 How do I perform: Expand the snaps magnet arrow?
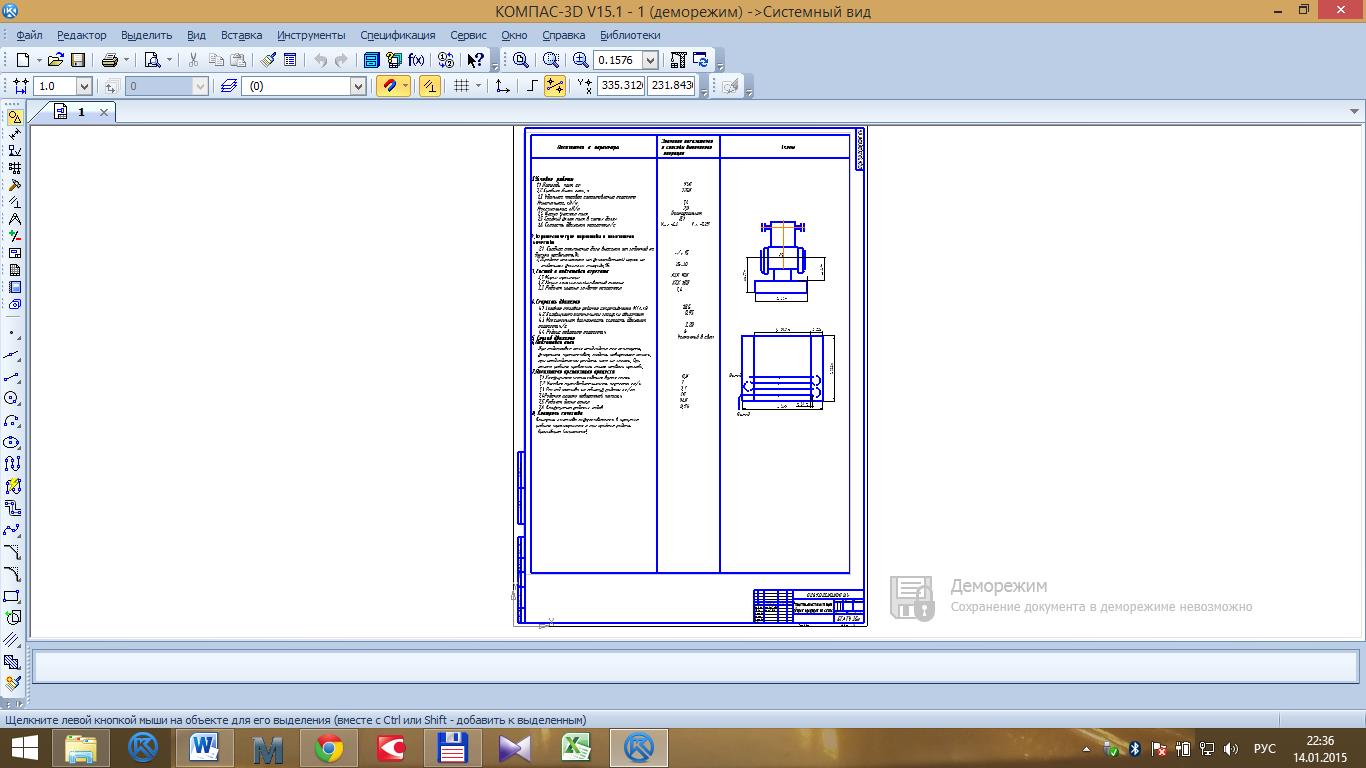coord(405,86)
